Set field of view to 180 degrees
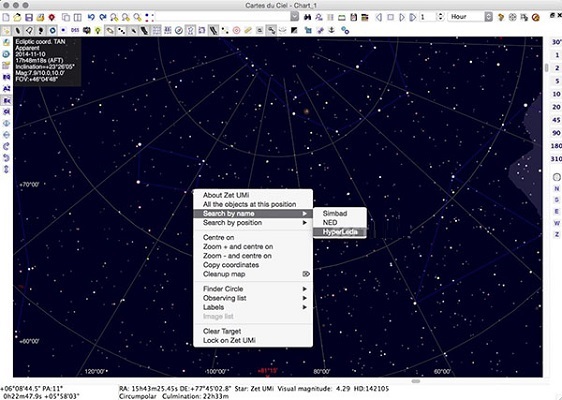The image size is (562, 400). [x=556, y=146]
